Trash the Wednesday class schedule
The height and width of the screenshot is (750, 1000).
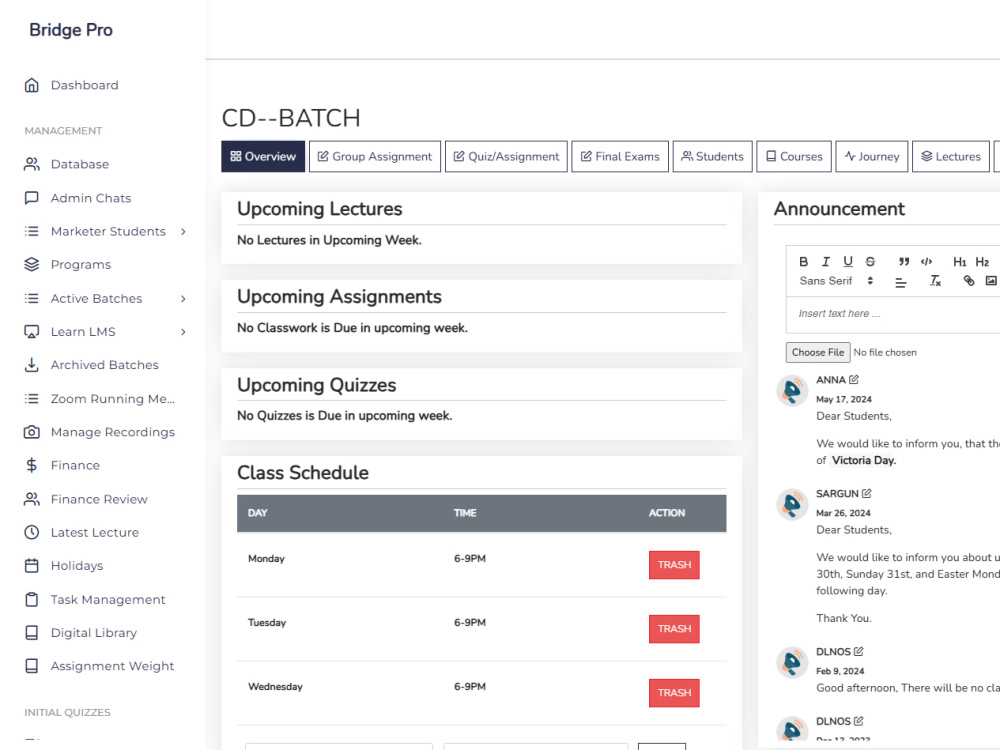674,693
